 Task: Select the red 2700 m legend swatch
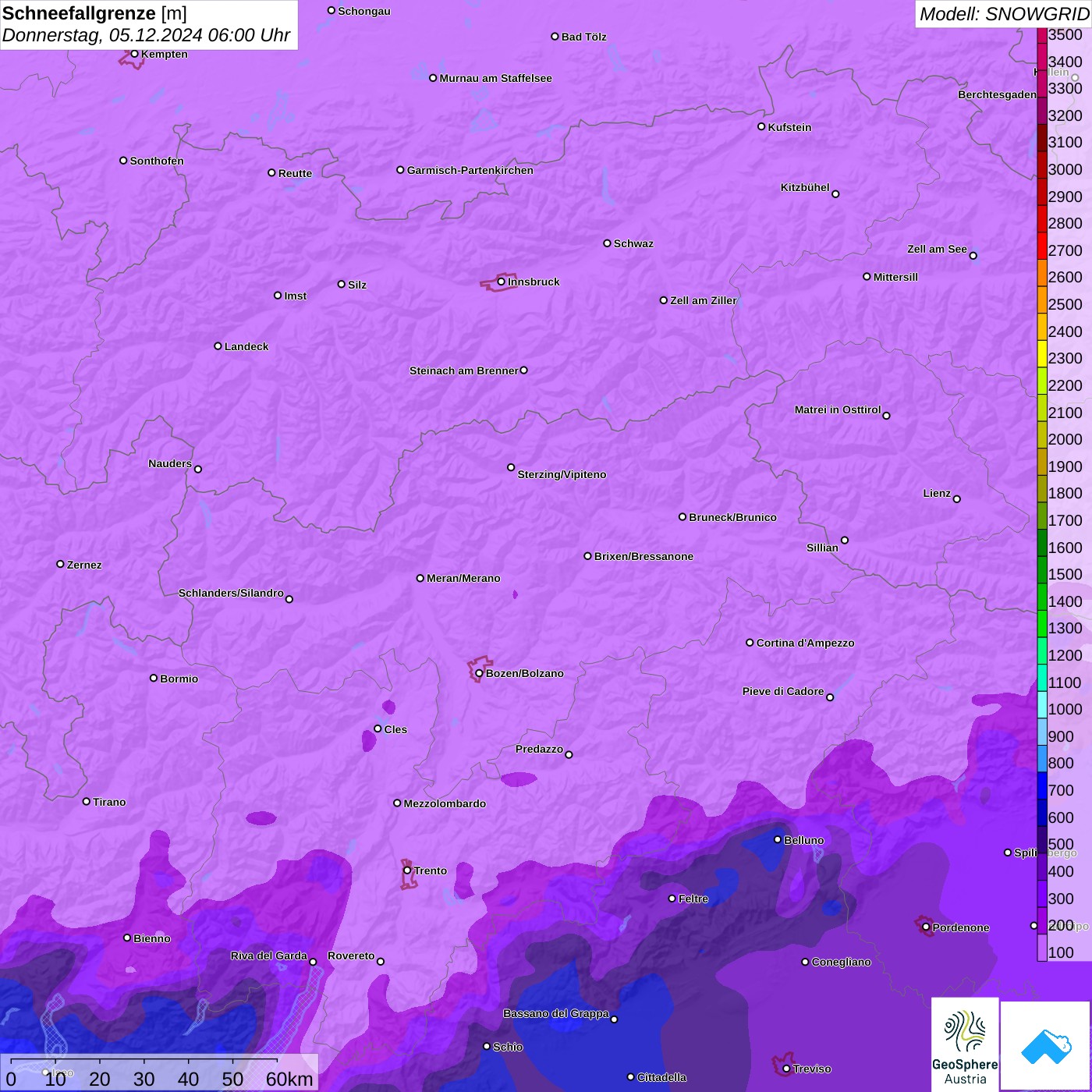pos(1042,246)
